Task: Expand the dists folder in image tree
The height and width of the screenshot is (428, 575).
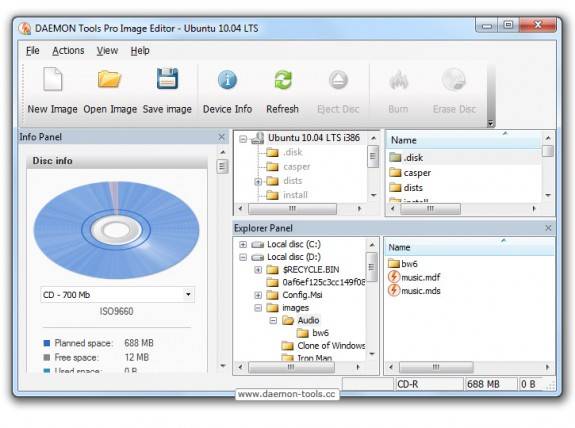Action: (258, 181)
